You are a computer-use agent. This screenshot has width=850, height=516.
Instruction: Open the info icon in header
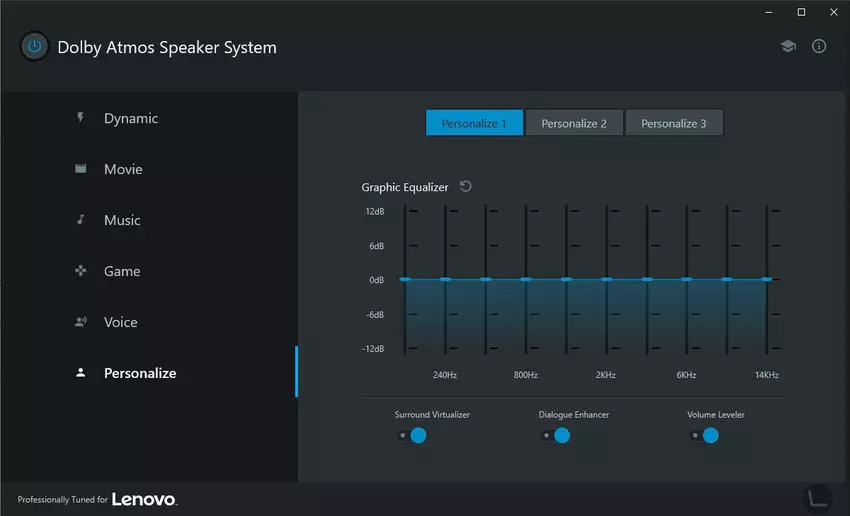tap(819, 47)
